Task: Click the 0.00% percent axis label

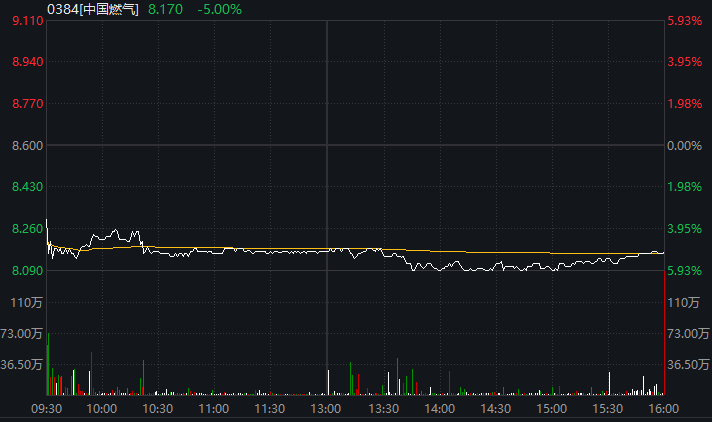Action: pos(685,146)
